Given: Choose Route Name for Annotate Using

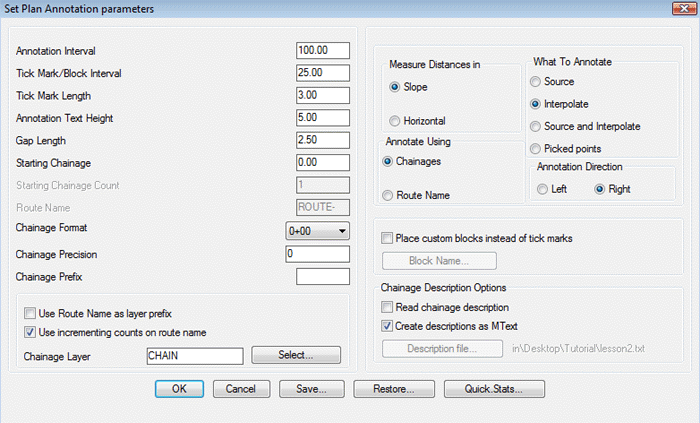Looking at the screenshot, I should [x=389, y=196].
